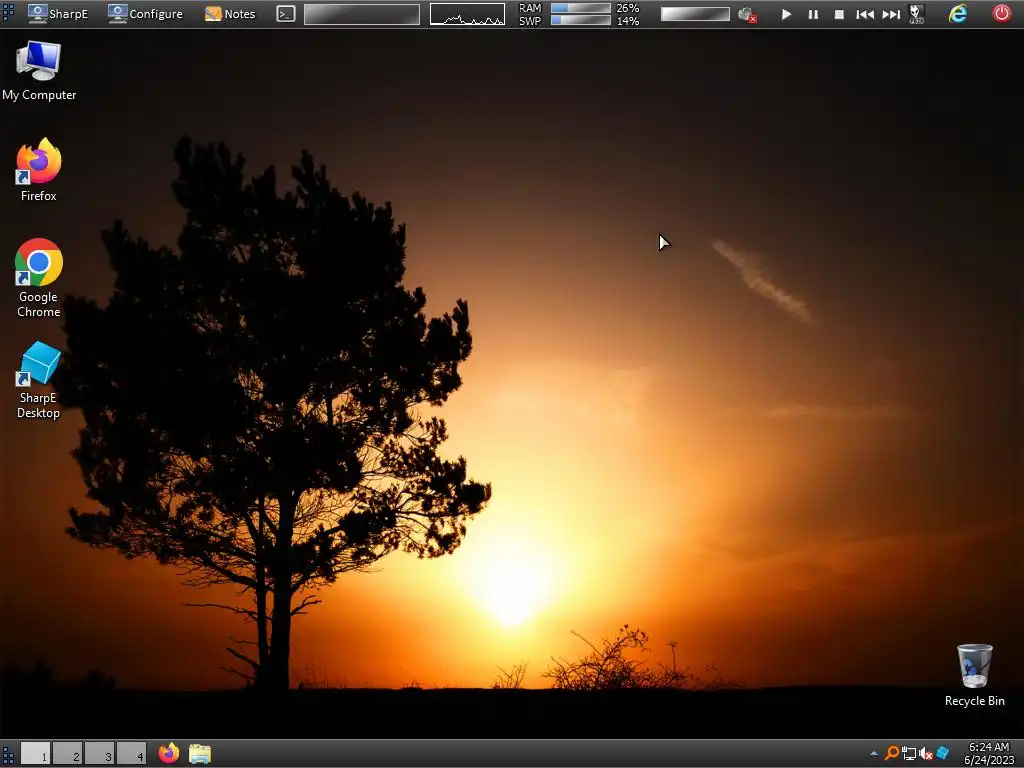
Task: Open the Configure menu
Action: 145,13
